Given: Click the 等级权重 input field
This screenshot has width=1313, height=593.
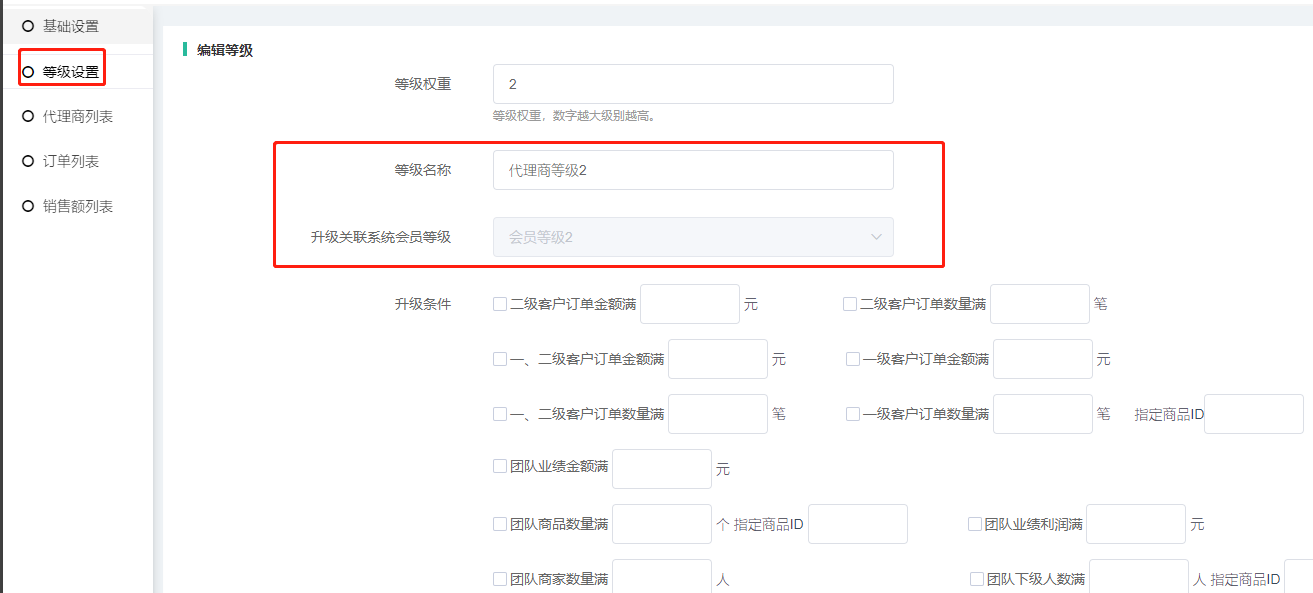Looking at the screenshot, I should 693,84.
